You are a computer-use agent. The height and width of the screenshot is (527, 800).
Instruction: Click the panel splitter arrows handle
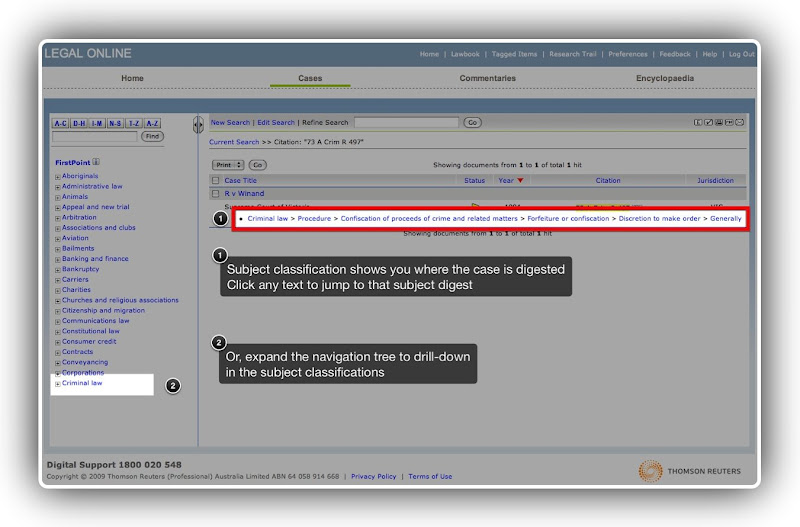[198, 124]
